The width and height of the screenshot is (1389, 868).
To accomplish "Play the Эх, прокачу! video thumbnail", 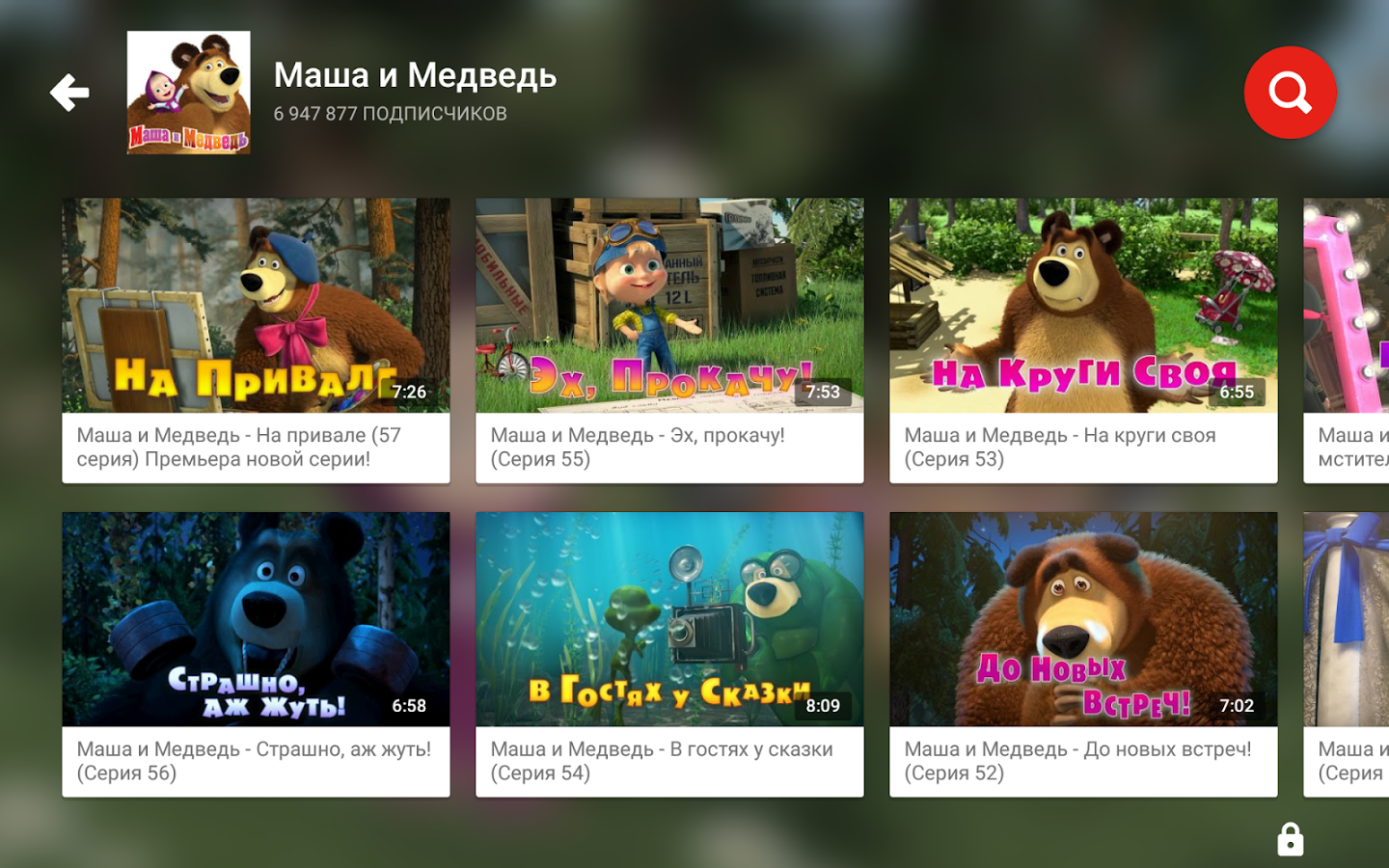I will [669, 306].
